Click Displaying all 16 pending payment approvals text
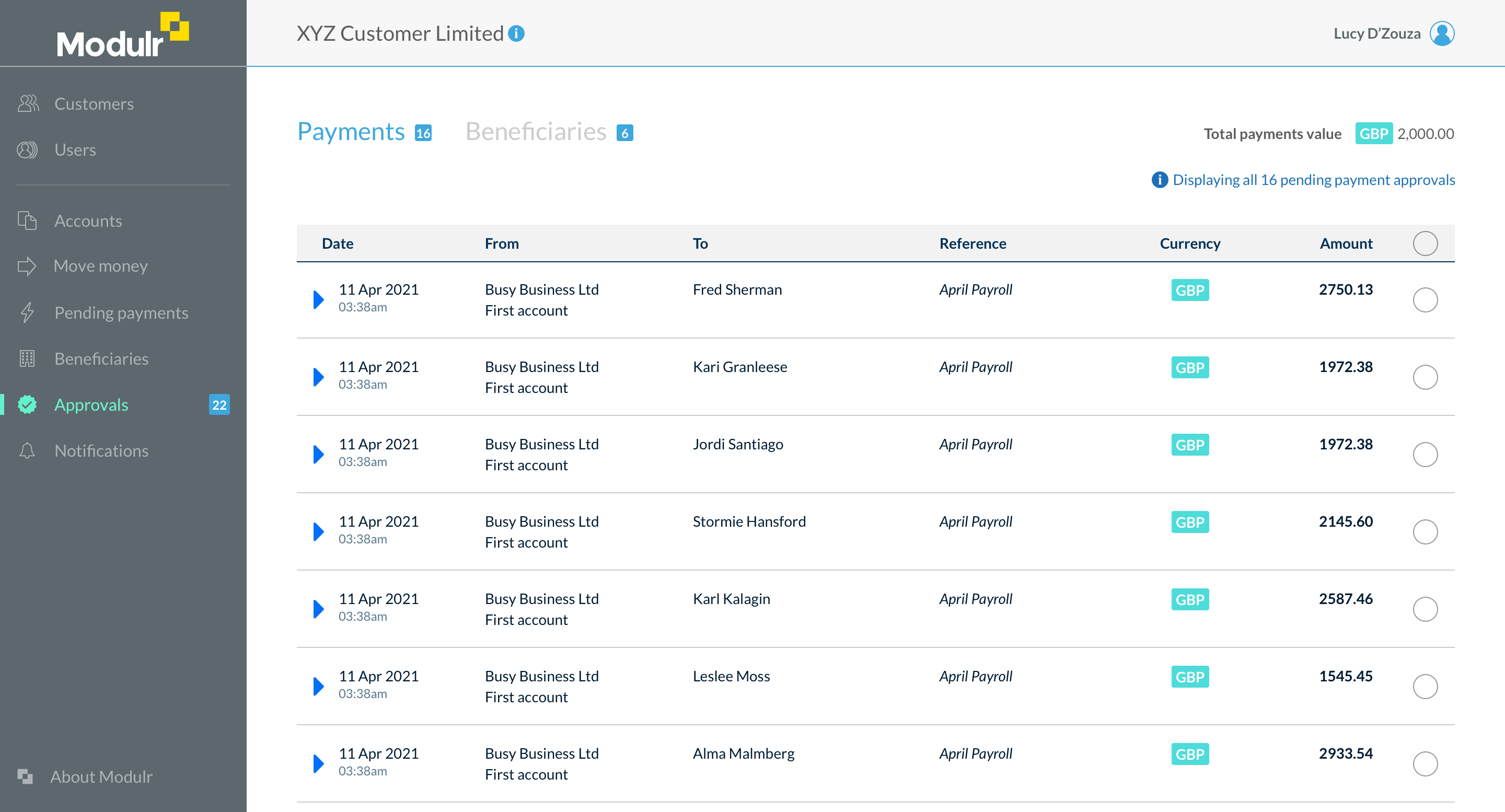 click(x=1314, y=179)
